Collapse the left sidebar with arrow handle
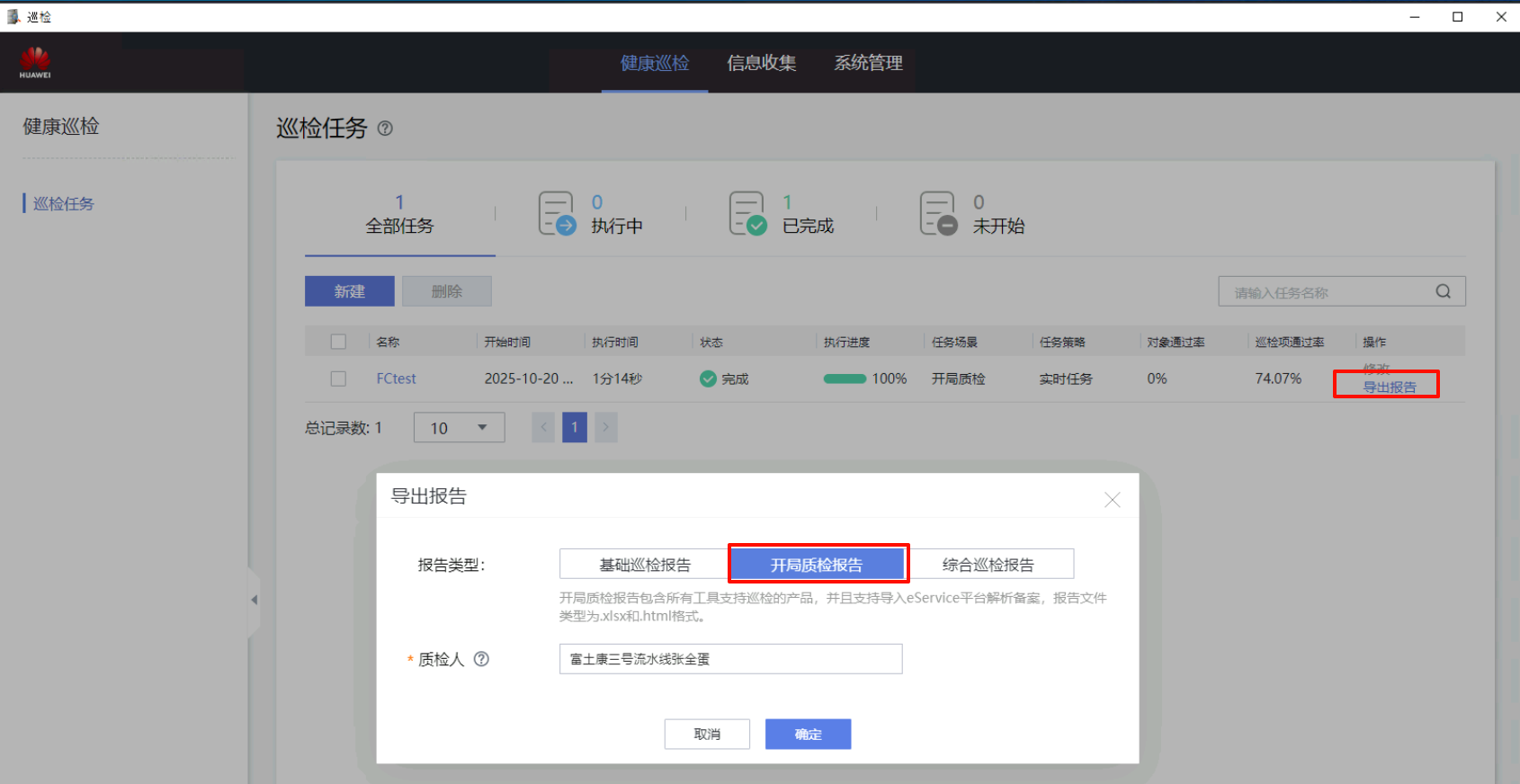1520x784 pixels. 254,600
